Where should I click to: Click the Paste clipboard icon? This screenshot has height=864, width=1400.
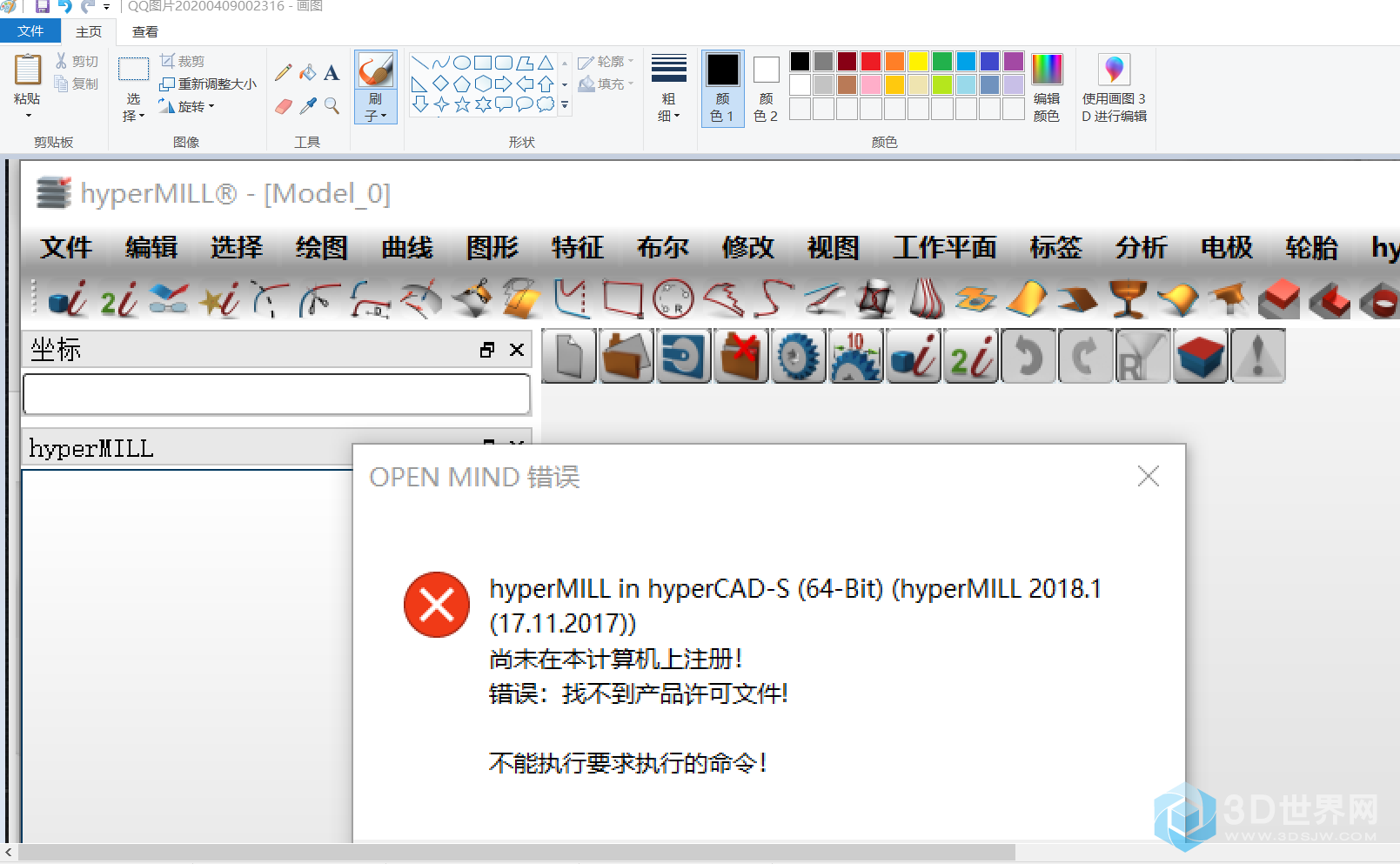[x=28, y=70]
